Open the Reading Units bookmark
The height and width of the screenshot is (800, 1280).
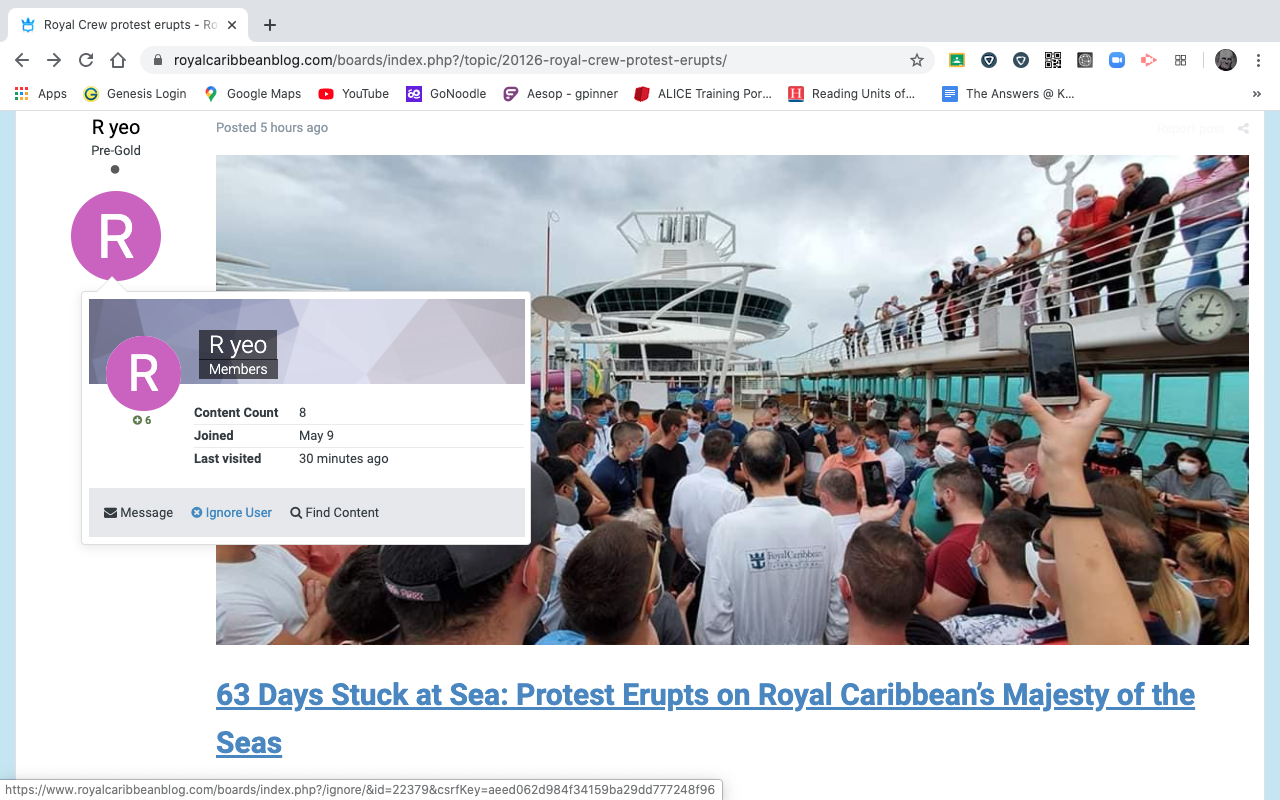tap(852, 94)
